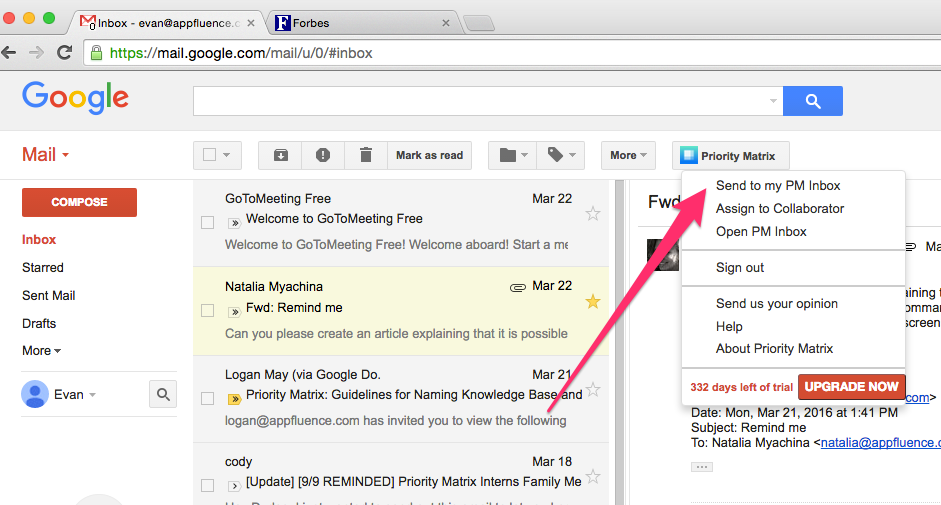The image size is (941, 505).
Task: Click importance marker on cody's Update email
Action: [x=234, y=486]
